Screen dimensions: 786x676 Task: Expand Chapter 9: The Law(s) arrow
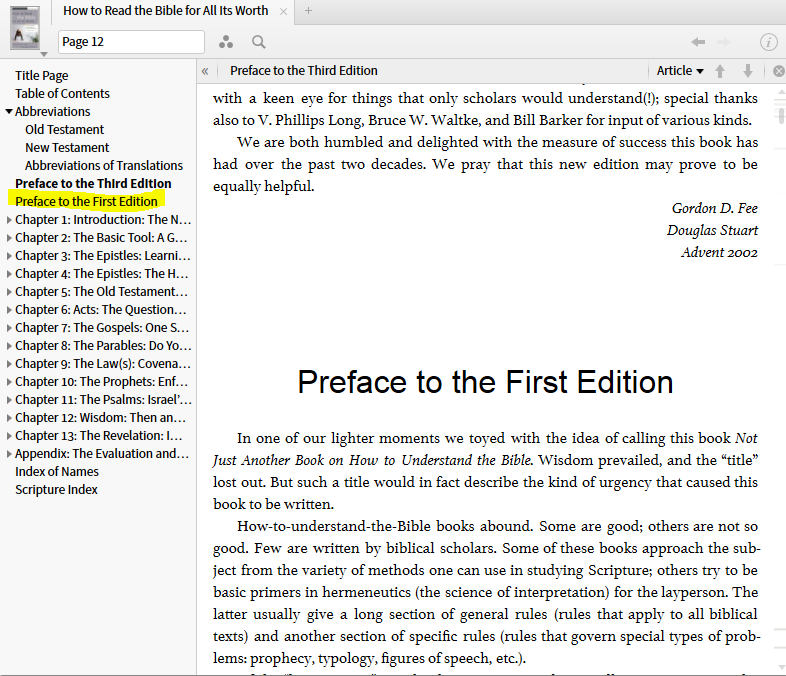(x=9, y=364)
